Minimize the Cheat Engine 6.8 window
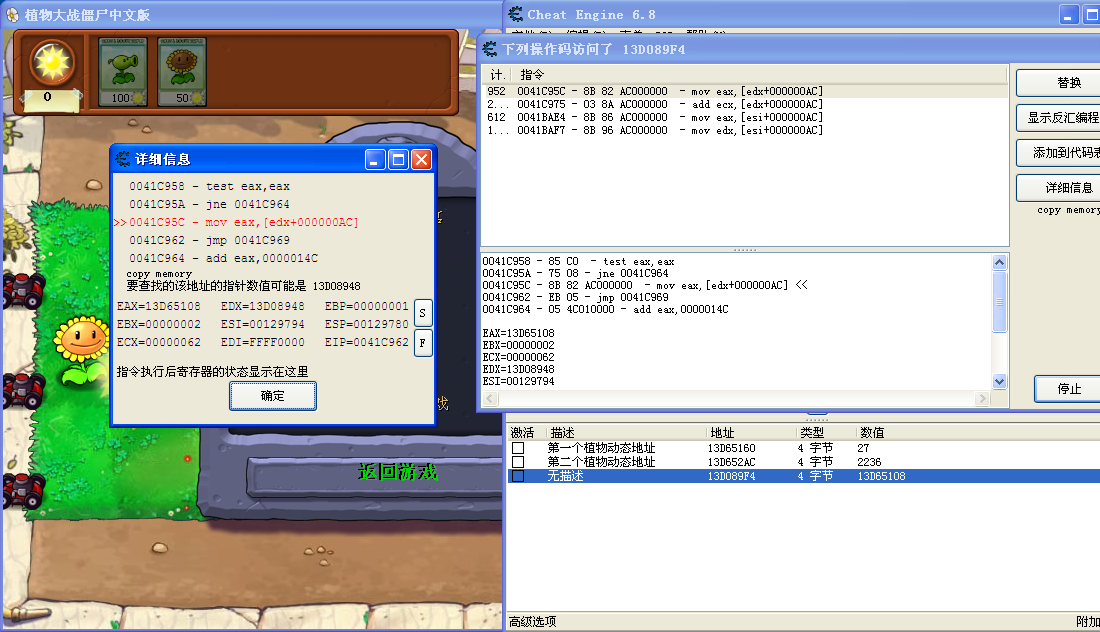This screenshot has height=632, width=1100. 1068,15
